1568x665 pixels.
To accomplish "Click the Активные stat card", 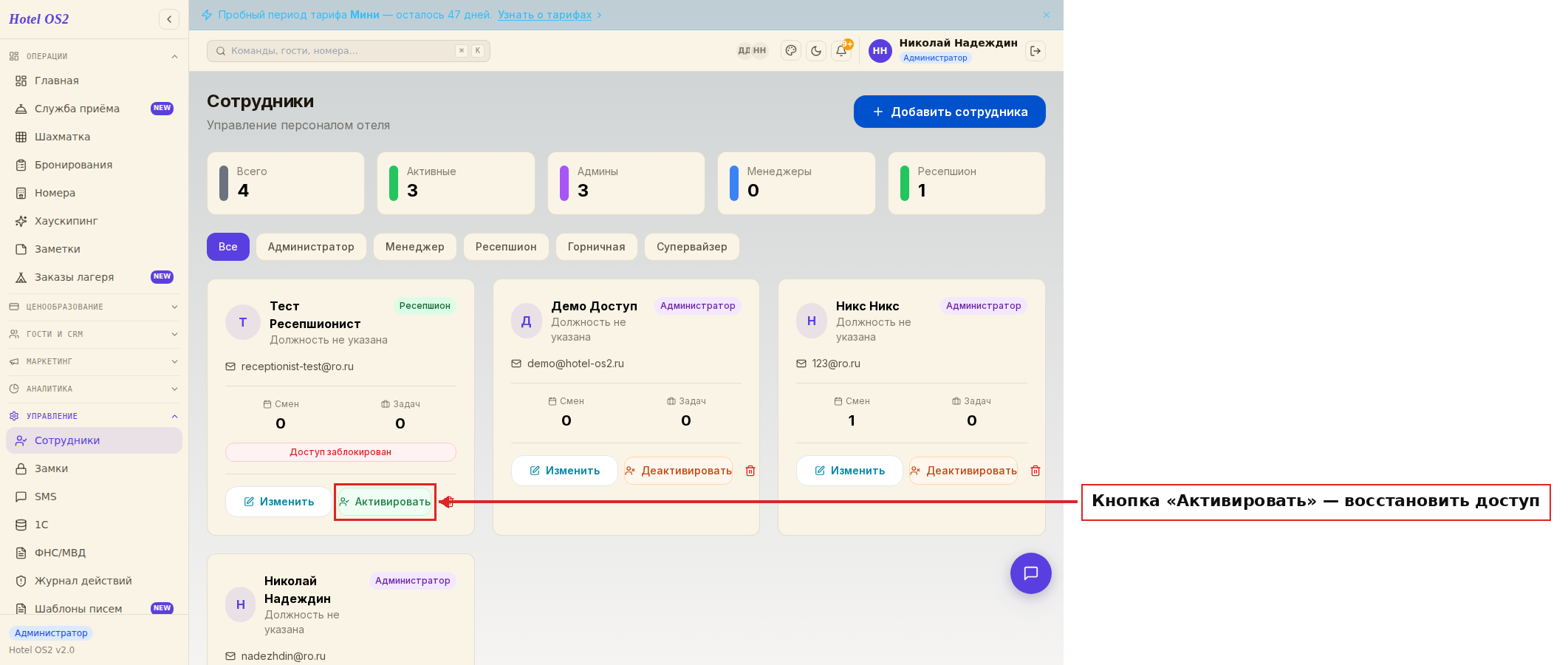I will click(456, 183).
